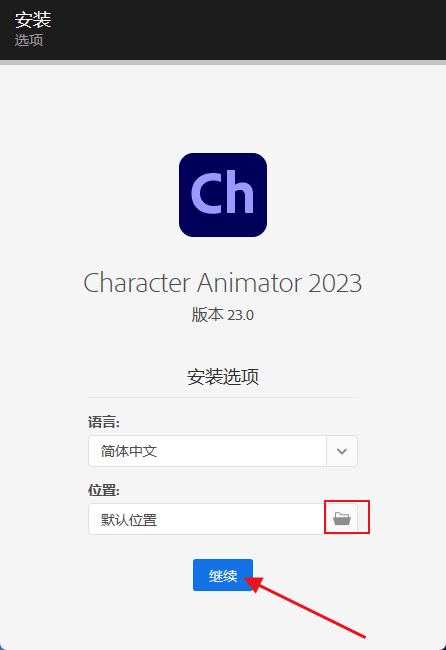Click the divider line under 安装选项
This screenshot has height=650, width=446.
tap(223, 397)
